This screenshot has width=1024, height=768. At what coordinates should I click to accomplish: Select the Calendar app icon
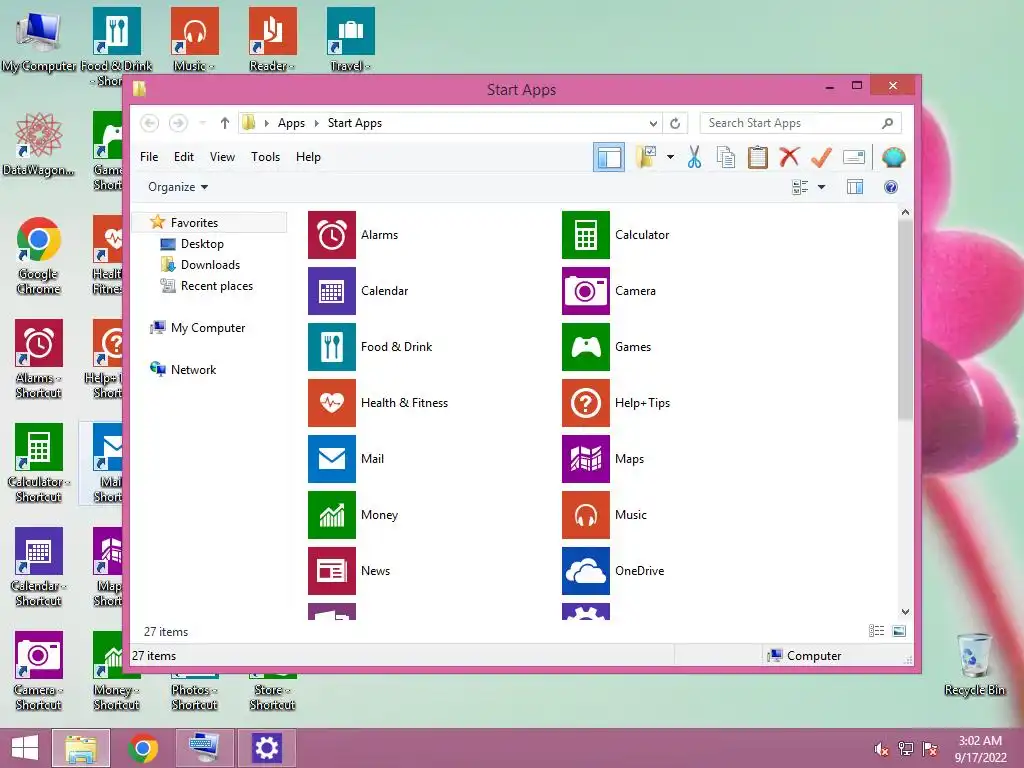(332, 291)
